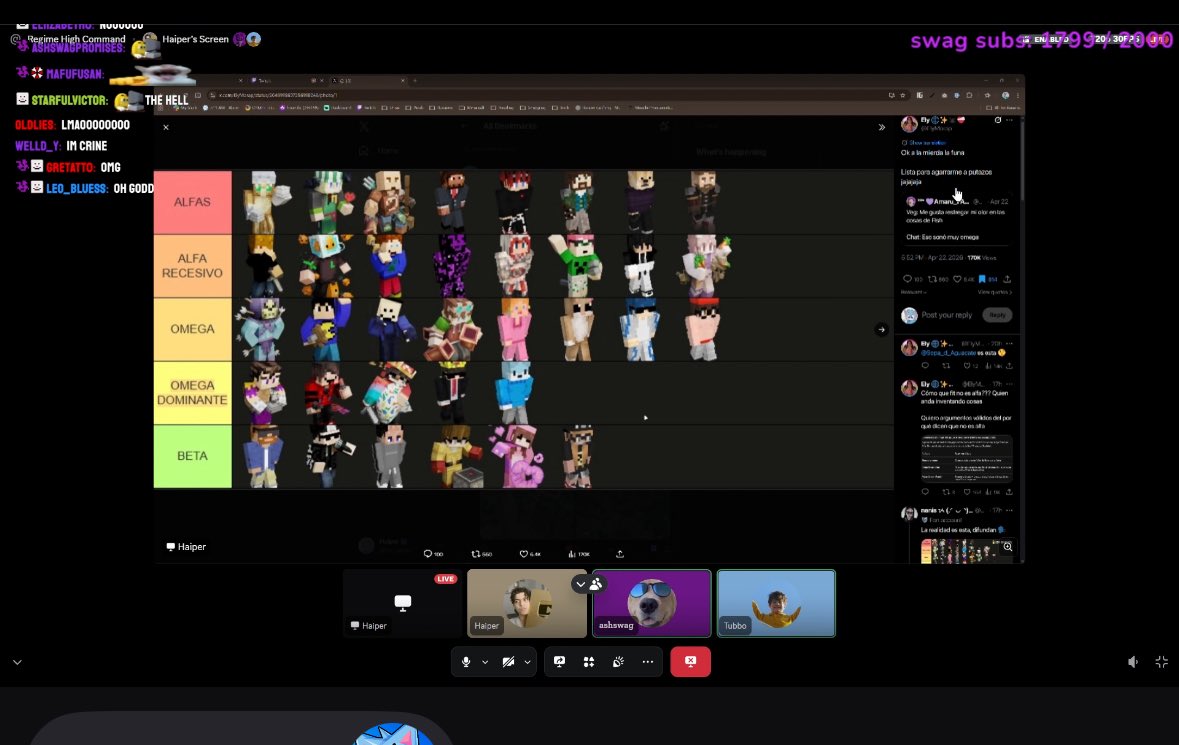Click the ALFA RECESIVO tier label
This screenshot has height=745, width=1179.
point(192,265)
